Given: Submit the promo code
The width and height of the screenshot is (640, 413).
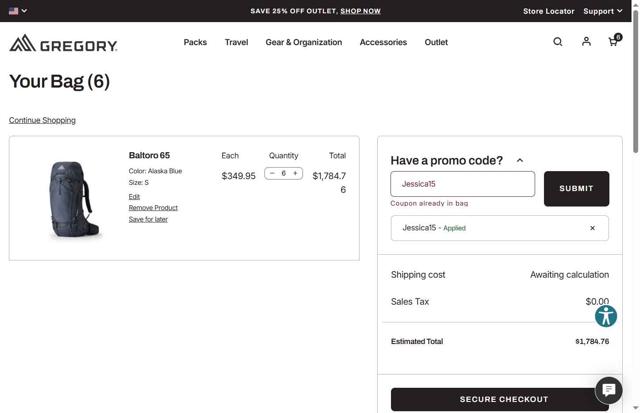Looking at the screenshot, I should (x=576, y=189).
